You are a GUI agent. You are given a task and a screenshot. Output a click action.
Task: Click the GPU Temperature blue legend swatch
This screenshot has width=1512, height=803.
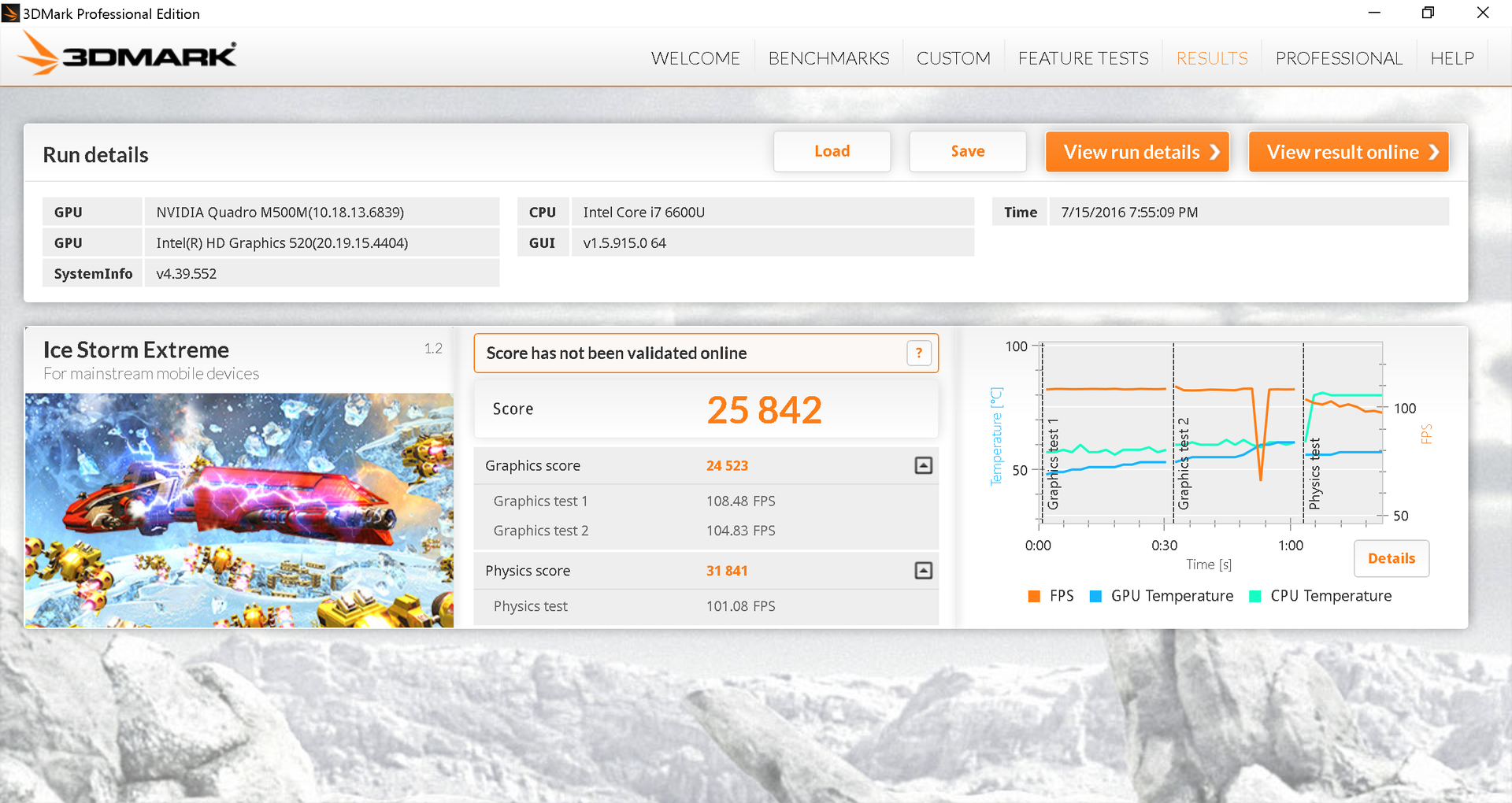click(x=1095, y=596)
